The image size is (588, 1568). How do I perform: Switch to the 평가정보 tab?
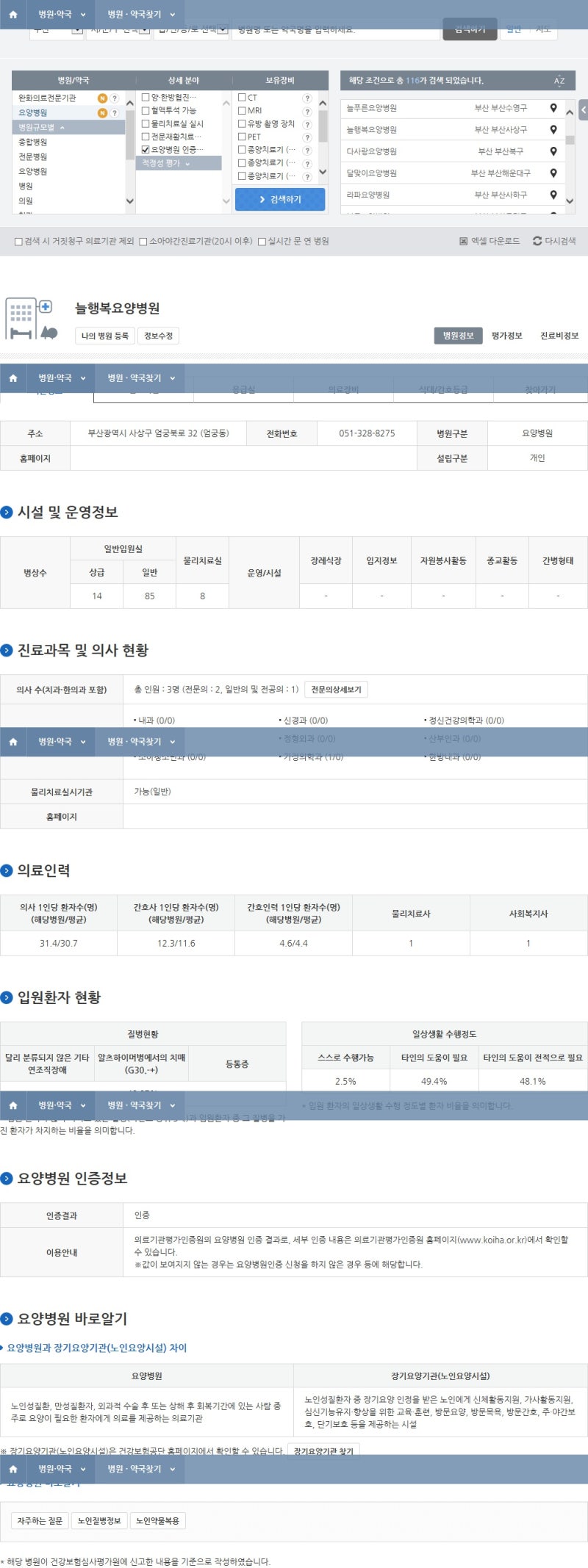[x=507, y=336]
